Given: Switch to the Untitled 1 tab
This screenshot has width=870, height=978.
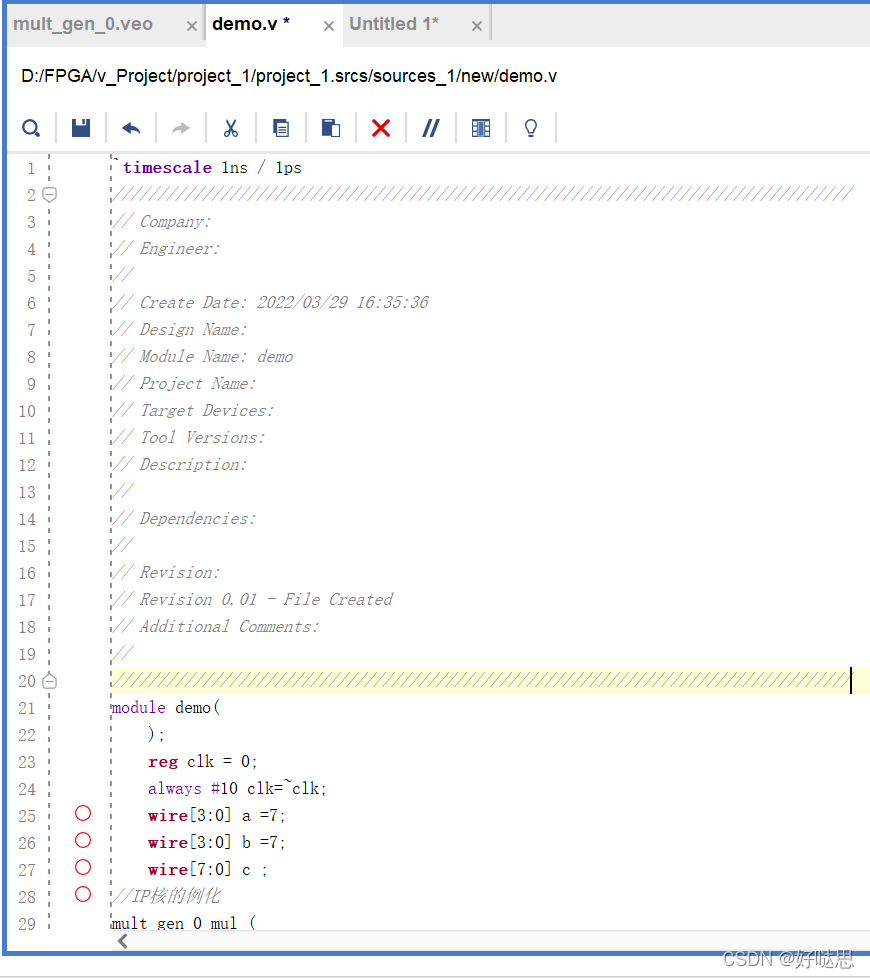Looking at the screenshot, I should click(x=394, y=24).
